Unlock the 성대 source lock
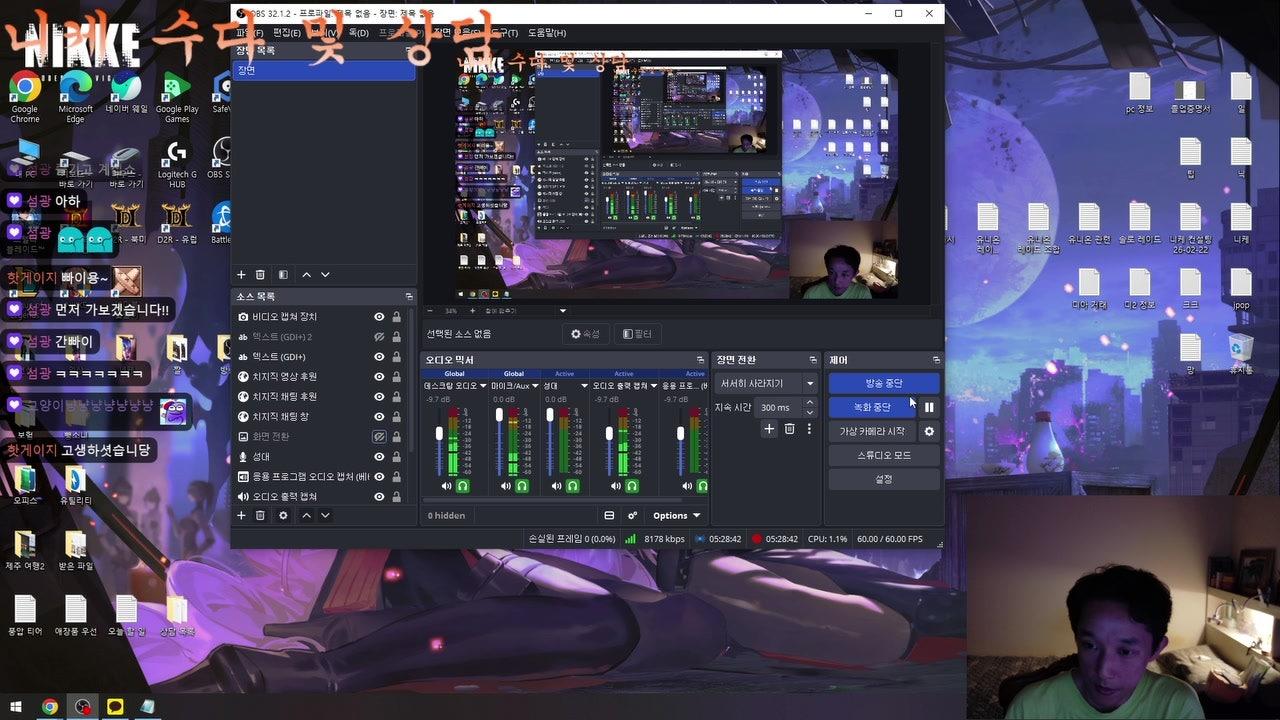The height and width of the screenshot is (720, 1280). [397, 457]
